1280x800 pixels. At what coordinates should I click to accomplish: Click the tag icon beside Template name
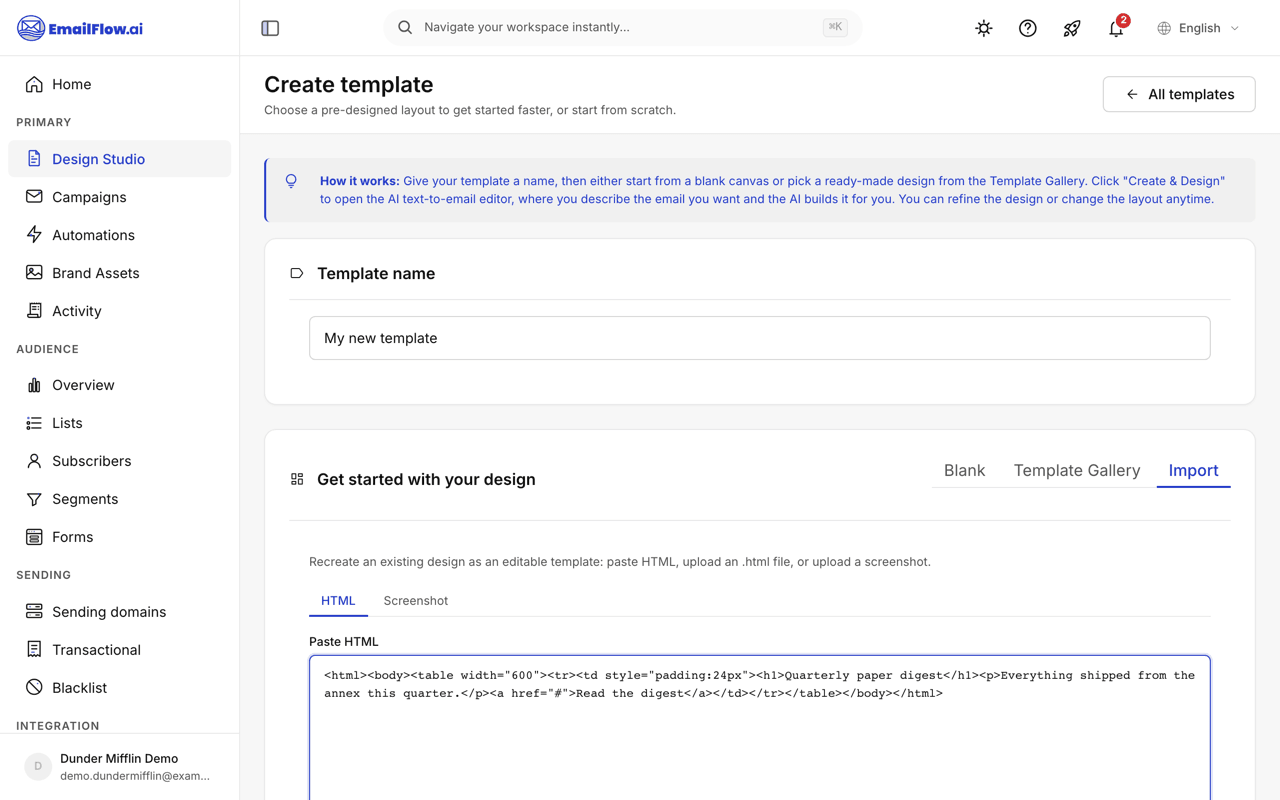pyautogui.click(x=297, y=273)
